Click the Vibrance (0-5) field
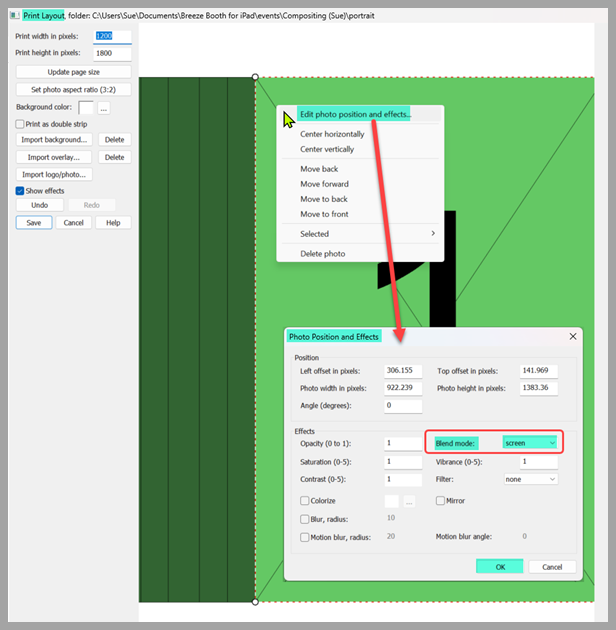 click(x=538, y=462)
